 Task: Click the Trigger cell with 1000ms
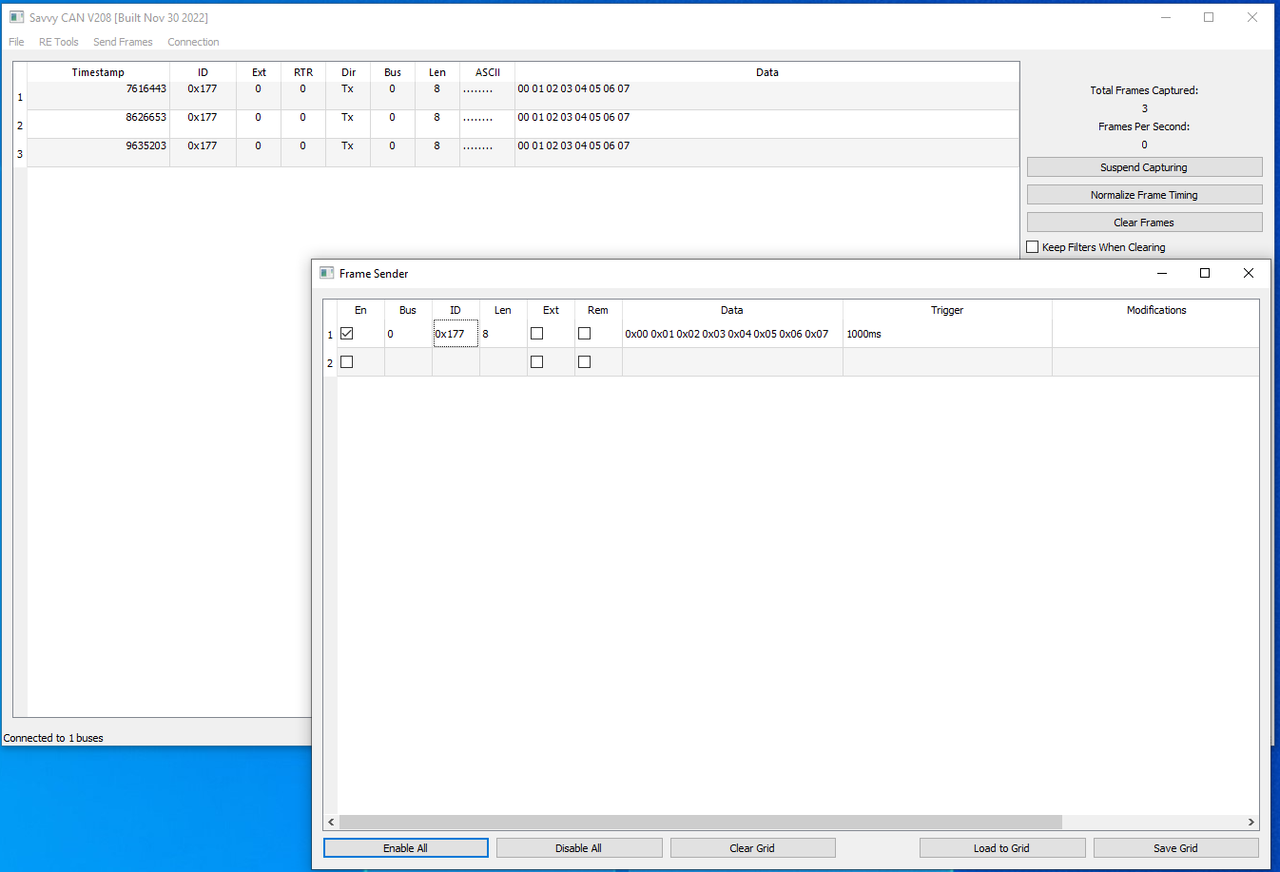pos(947,334)
